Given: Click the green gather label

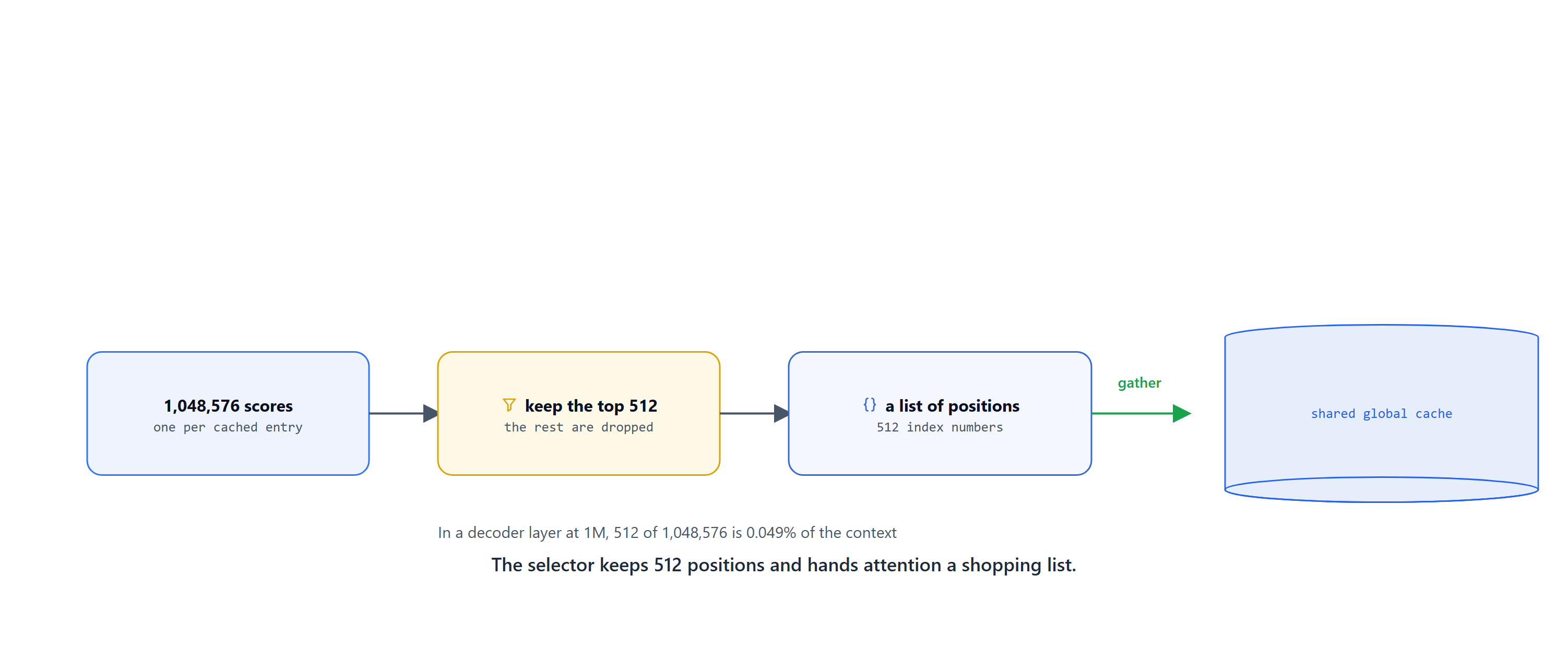Looking at the screenshot, I should (x=1139, y=383).
